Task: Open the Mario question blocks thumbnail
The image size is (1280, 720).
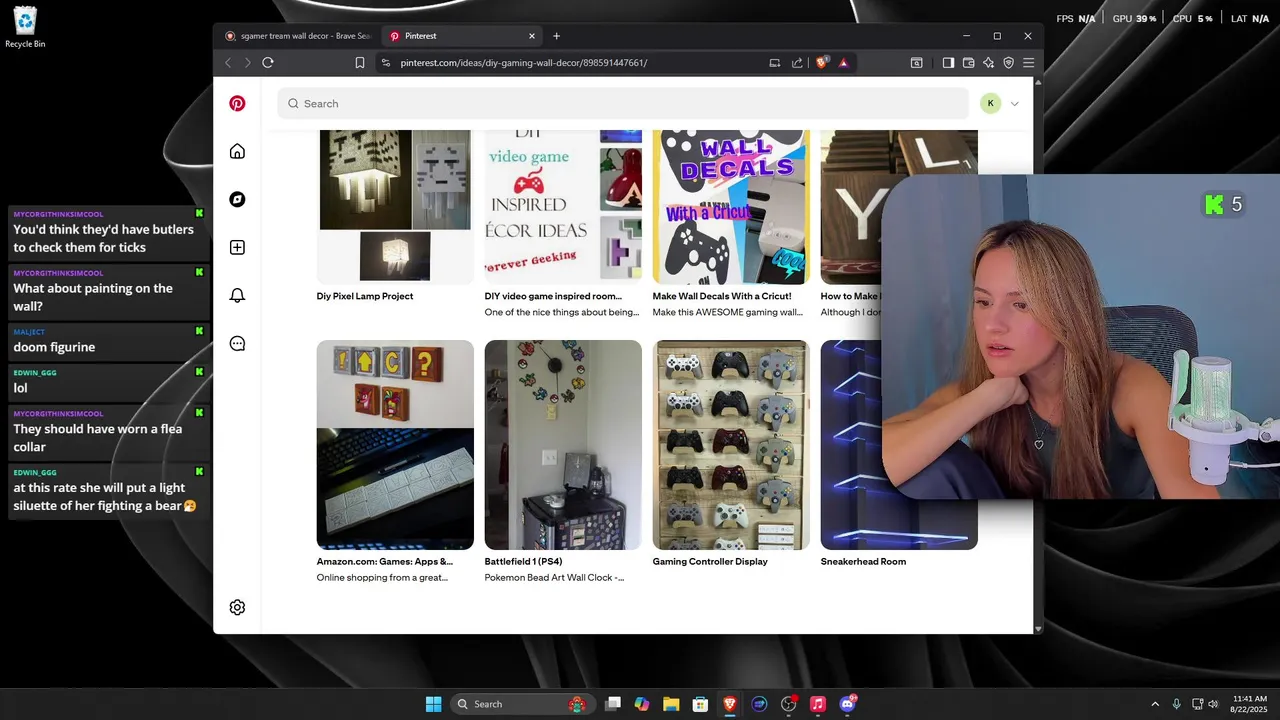Action: [x=395, y=445]
